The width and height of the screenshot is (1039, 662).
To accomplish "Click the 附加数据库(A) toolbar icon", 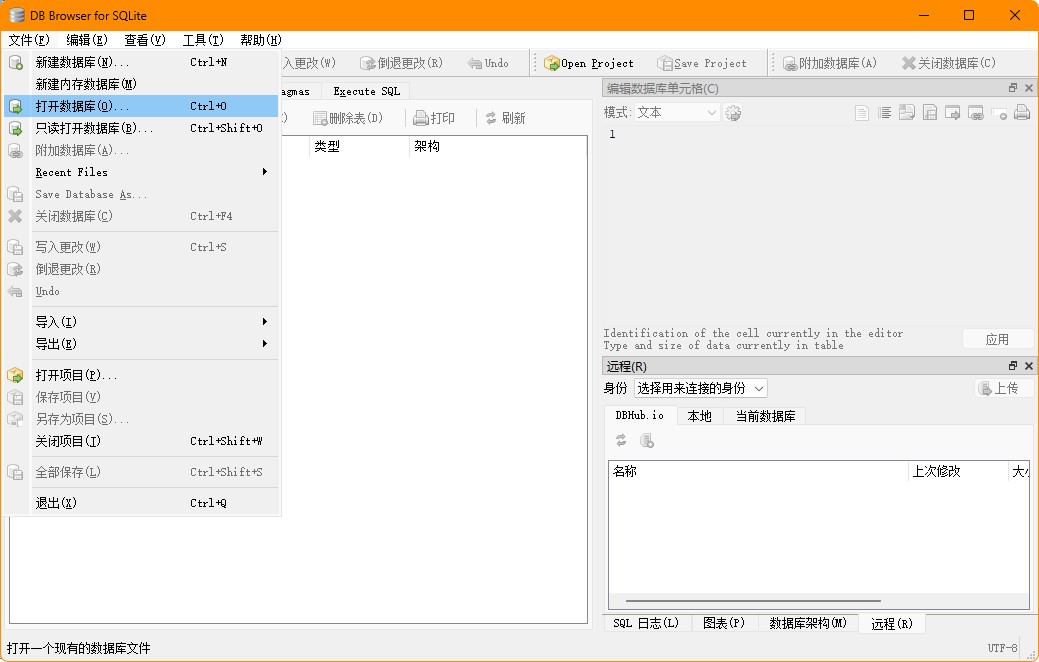I will 789,63.
